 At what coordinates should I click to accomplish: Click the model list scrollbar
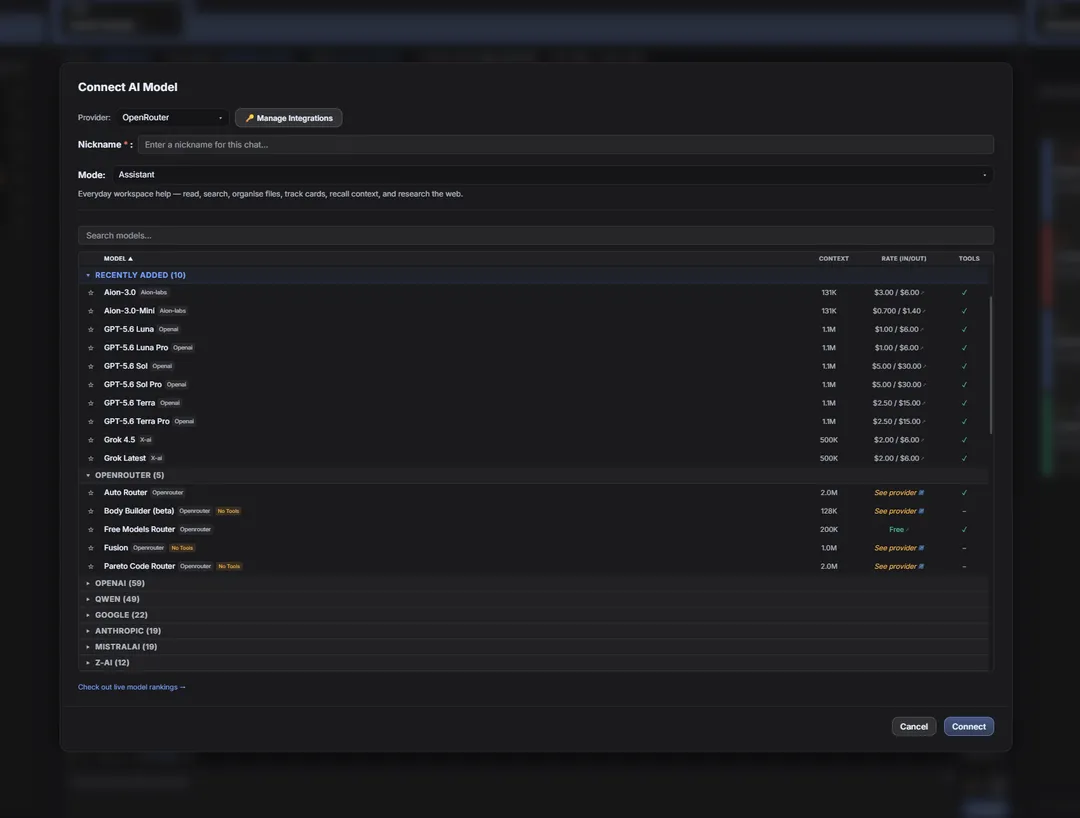pyautogui.click(x=990, y=365)
